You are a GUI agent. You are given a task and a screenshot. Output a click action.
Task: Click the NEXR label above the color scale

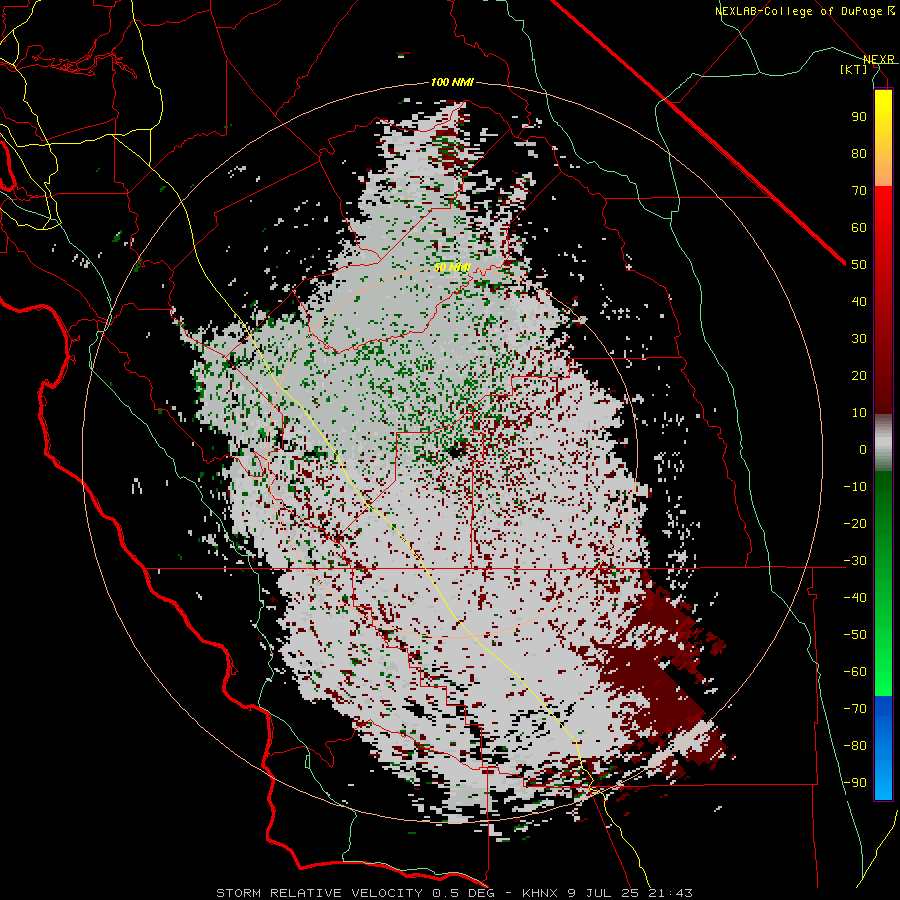click(x=878, y=60)
